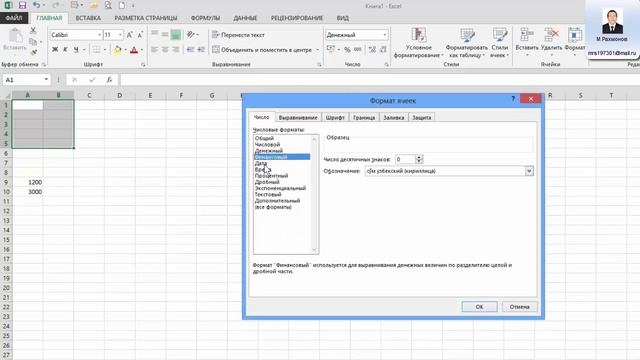The width and height of the screenshot is (640, 360).
Task: Click Объединить и поместить в центре
Action: tap(262, 50)
